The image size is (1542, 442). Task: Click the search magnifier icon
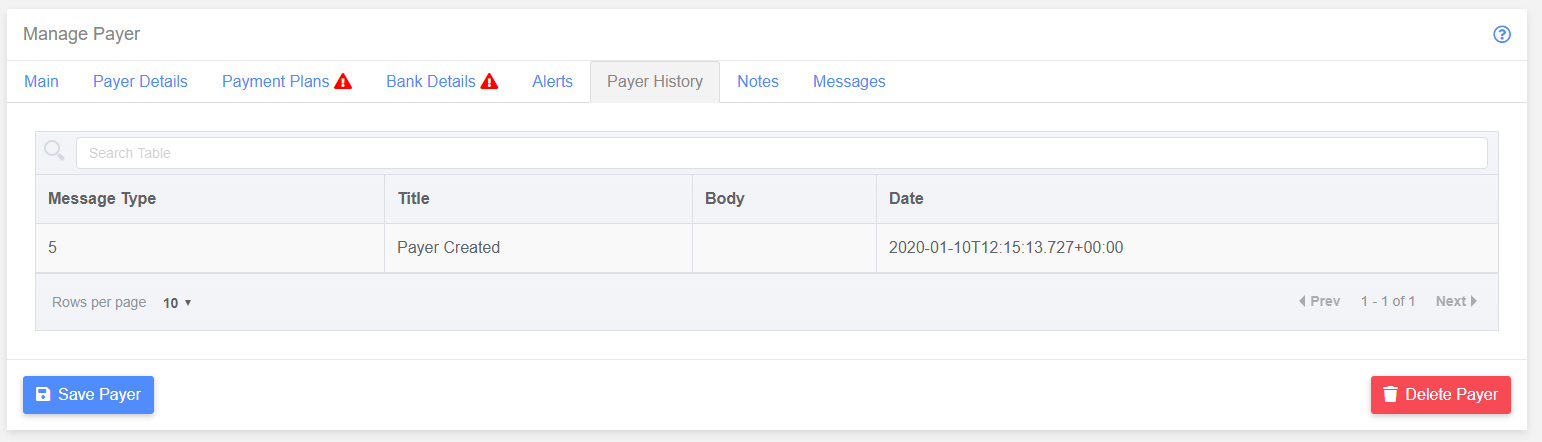tap(55, 152)
